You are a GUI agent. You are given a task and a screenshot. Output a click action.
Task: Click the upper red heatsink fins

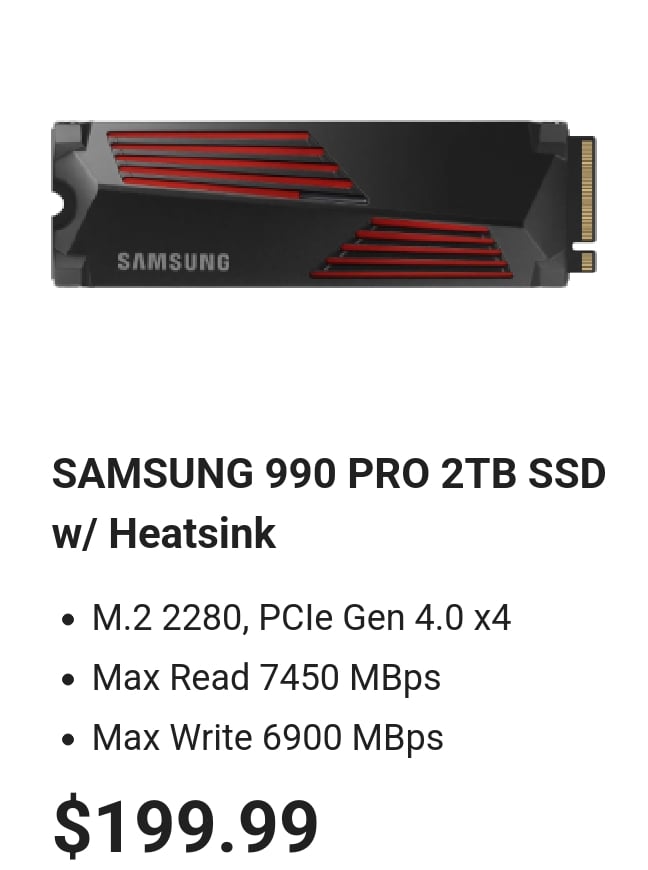click(x=236, y=165)
